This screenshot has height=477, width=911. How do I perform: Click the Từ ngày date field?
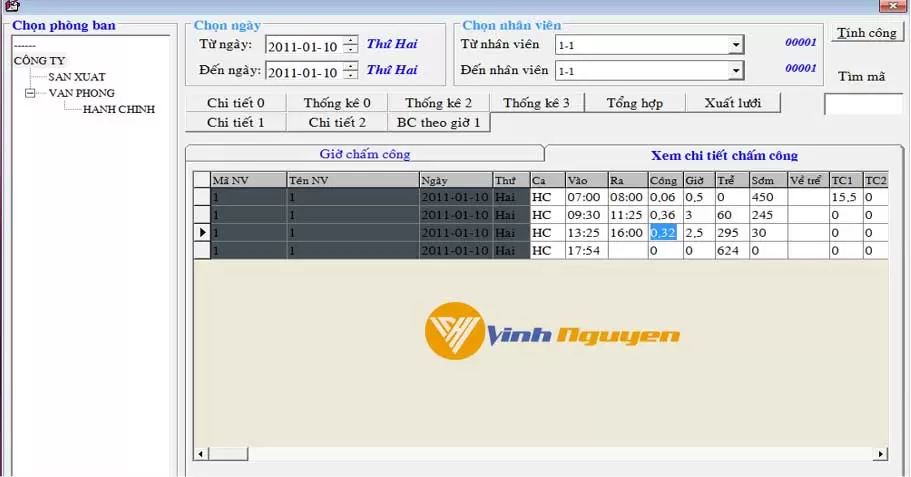tap(304, 45)
